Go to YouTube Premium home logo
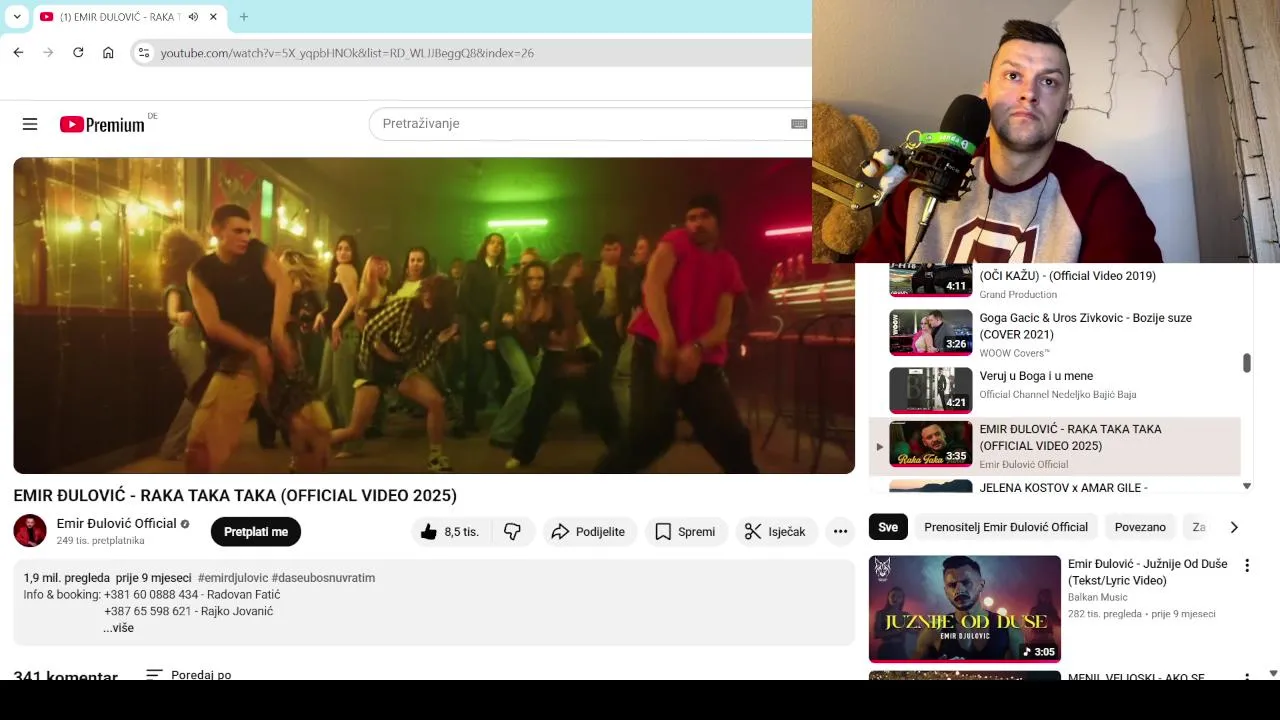The image size is (1280, 720). tap(102, 124)
